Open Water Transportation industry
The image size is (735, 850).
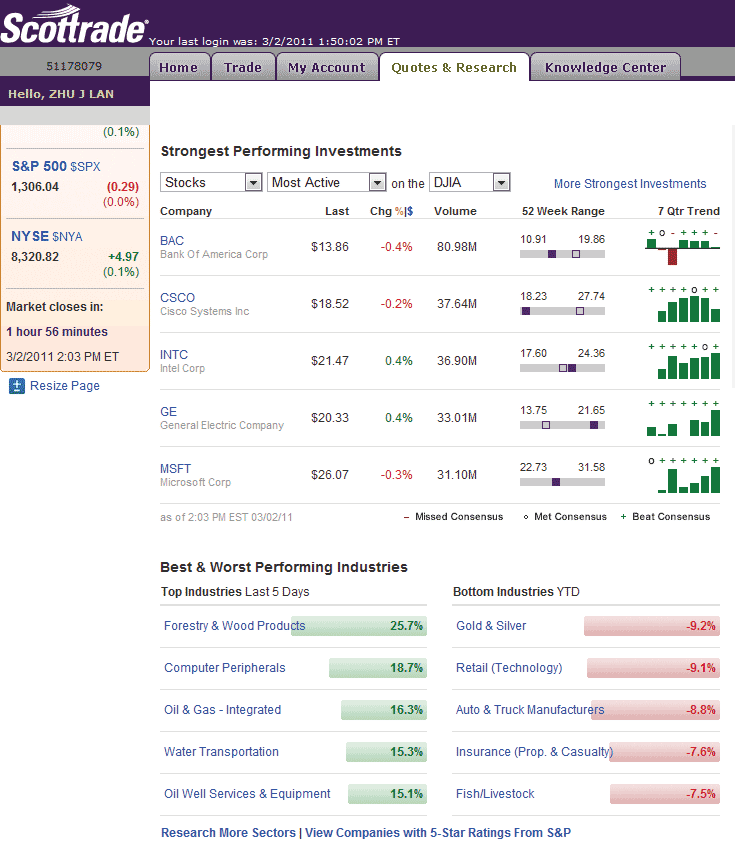pos(221,752)
